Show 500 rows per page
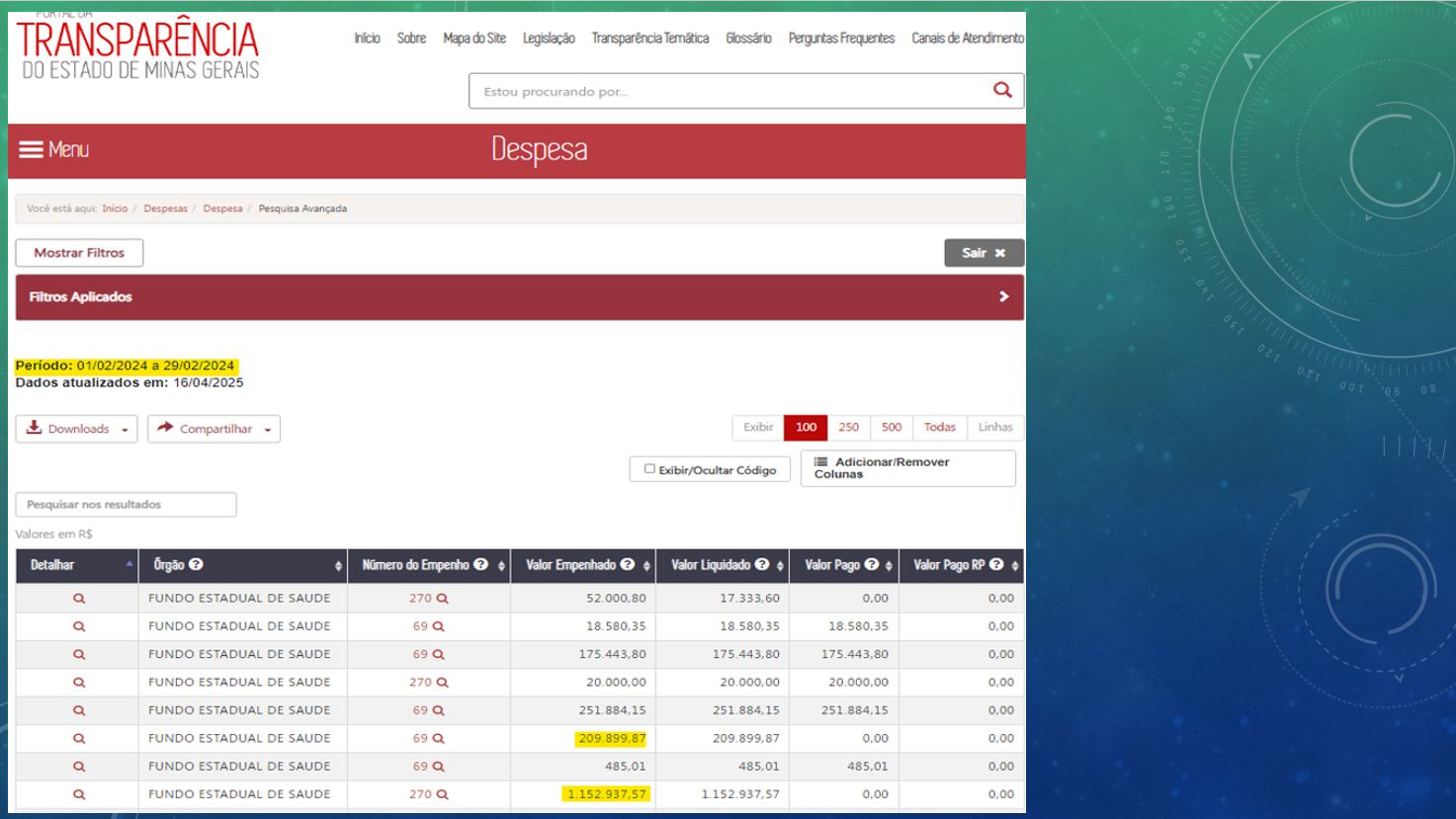The width and height of the screenshot is (1456, 819). 892,427
